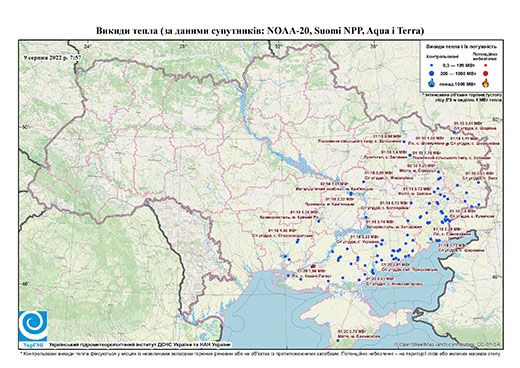Click the UkrGMI spiral logo
Screen dimensions: 520x368
point(33,326)
